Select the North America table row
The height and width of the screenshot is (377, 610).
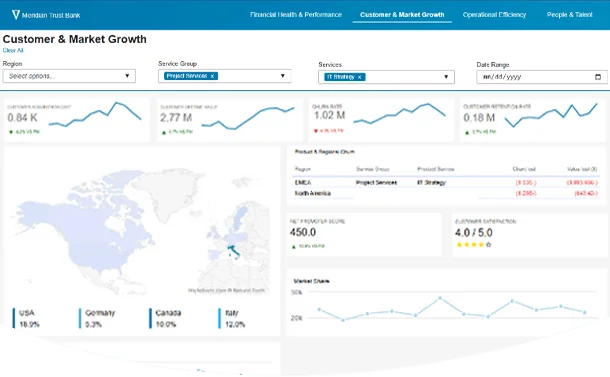446,193
